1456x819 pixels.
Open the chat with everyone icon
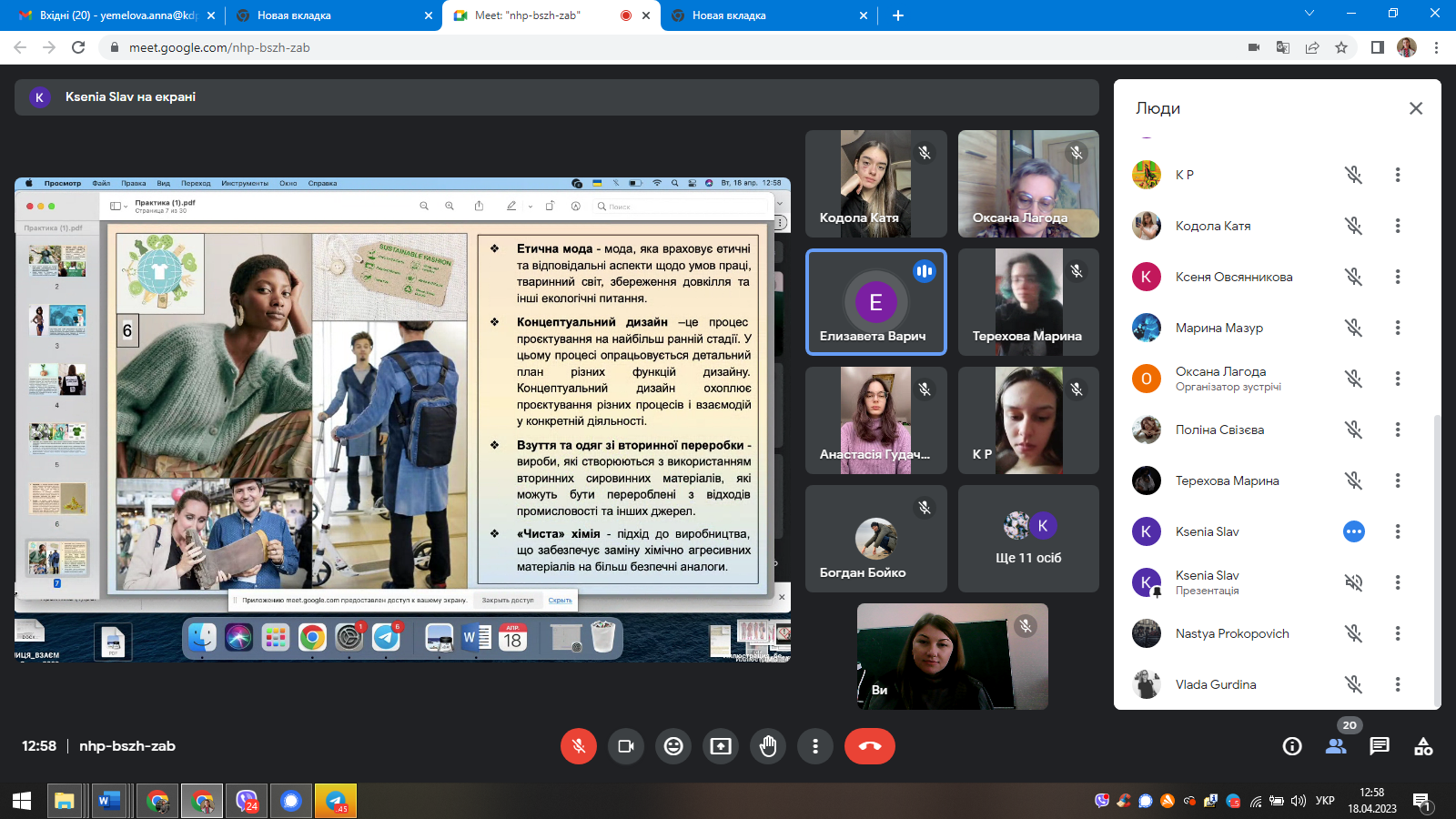point(1380,746)
